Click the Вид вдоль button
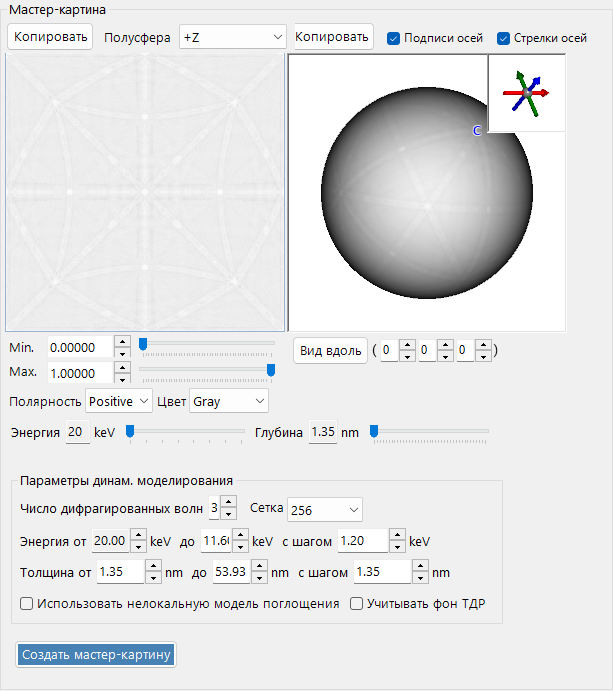The width and height of the screenshot is (613, 691). coord(331,351)
